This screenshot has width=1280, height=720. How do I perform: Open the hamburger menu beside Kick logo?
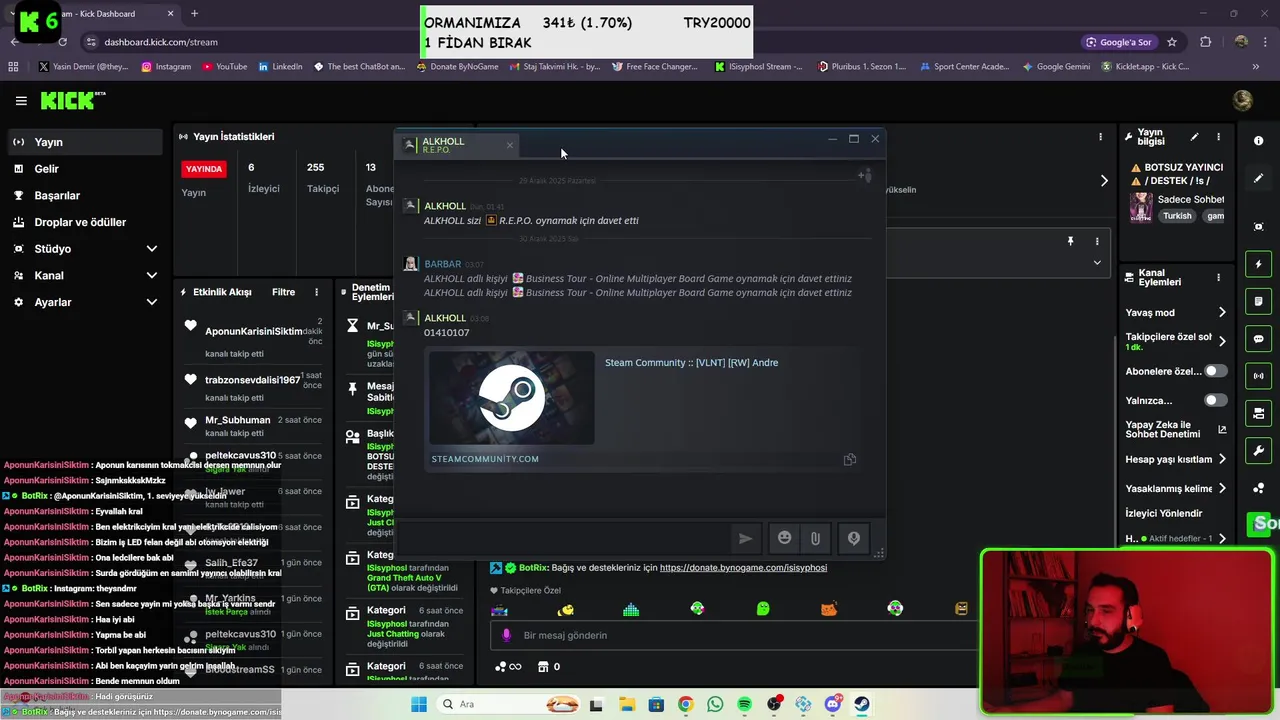coord(21,101)
